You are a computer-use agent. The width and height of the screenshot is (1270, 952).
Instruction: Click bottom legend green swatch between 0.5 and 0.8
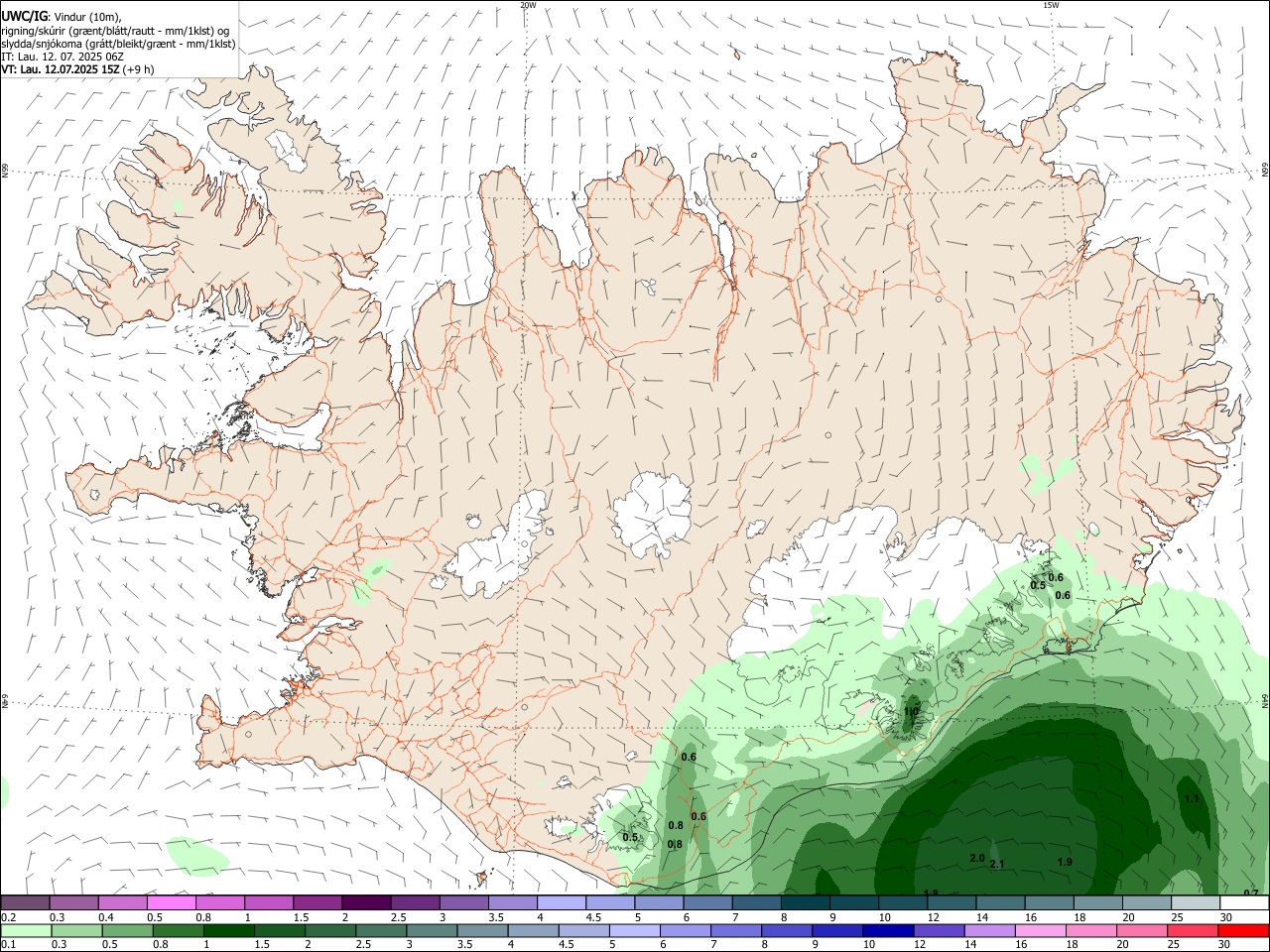(127, 931)
